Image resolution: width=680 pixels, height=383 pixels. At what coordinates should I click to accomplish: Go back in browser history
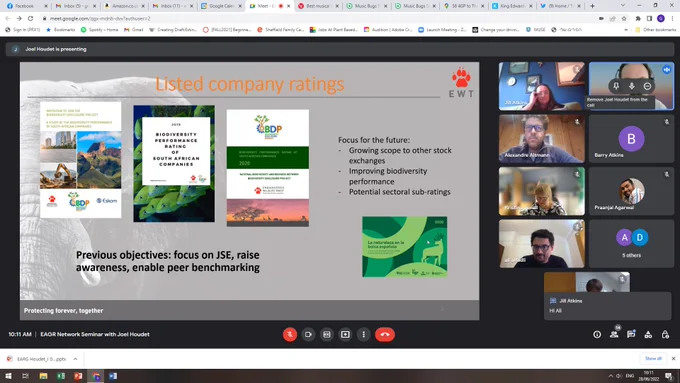[7, 19]
